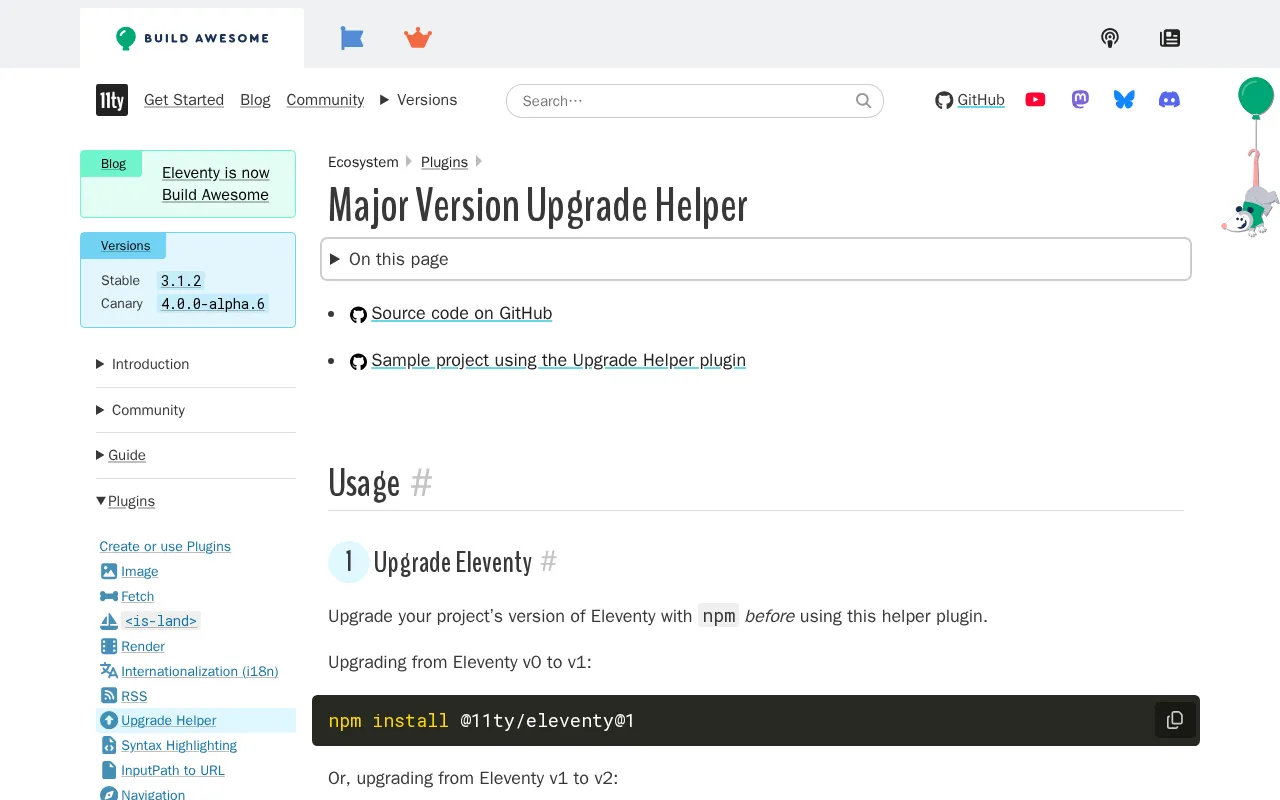Viewport: 1280px width, 800px height.
Task: Open the newspaper icon in top bar
Action: 1170,38
